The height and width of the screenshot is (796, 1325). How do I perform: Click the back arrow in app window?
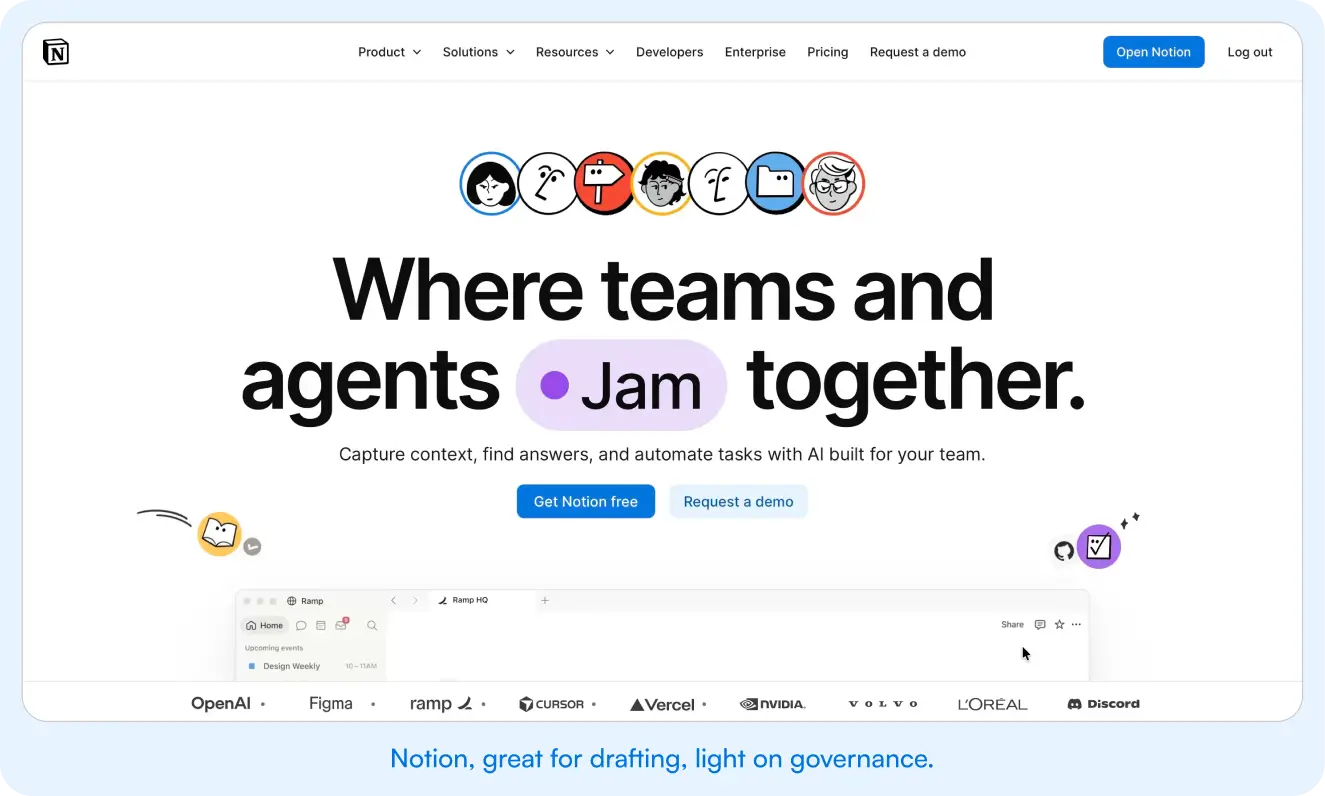point(393,601)
